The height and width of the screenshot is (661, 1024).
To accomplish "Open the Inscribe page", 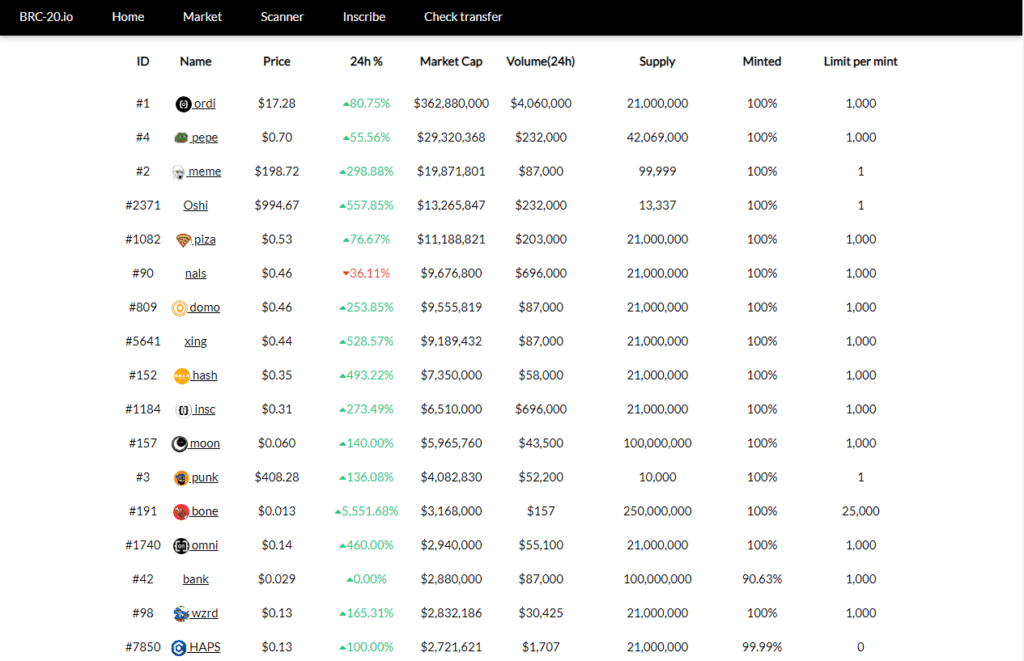I will coord(364,17).
